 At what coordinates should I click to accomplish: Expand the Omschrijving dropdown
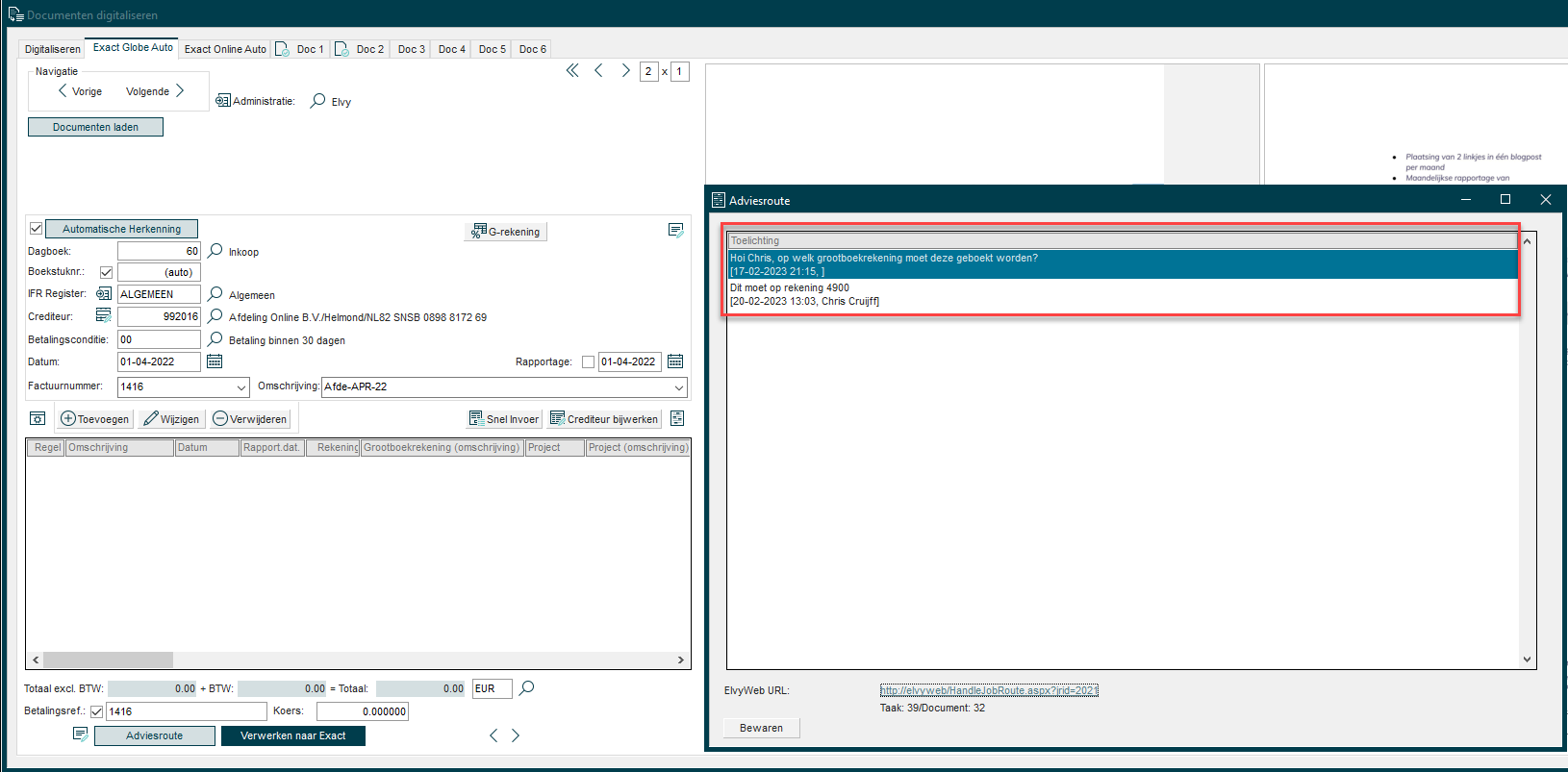pyautogui.click(x=679, y=387)
